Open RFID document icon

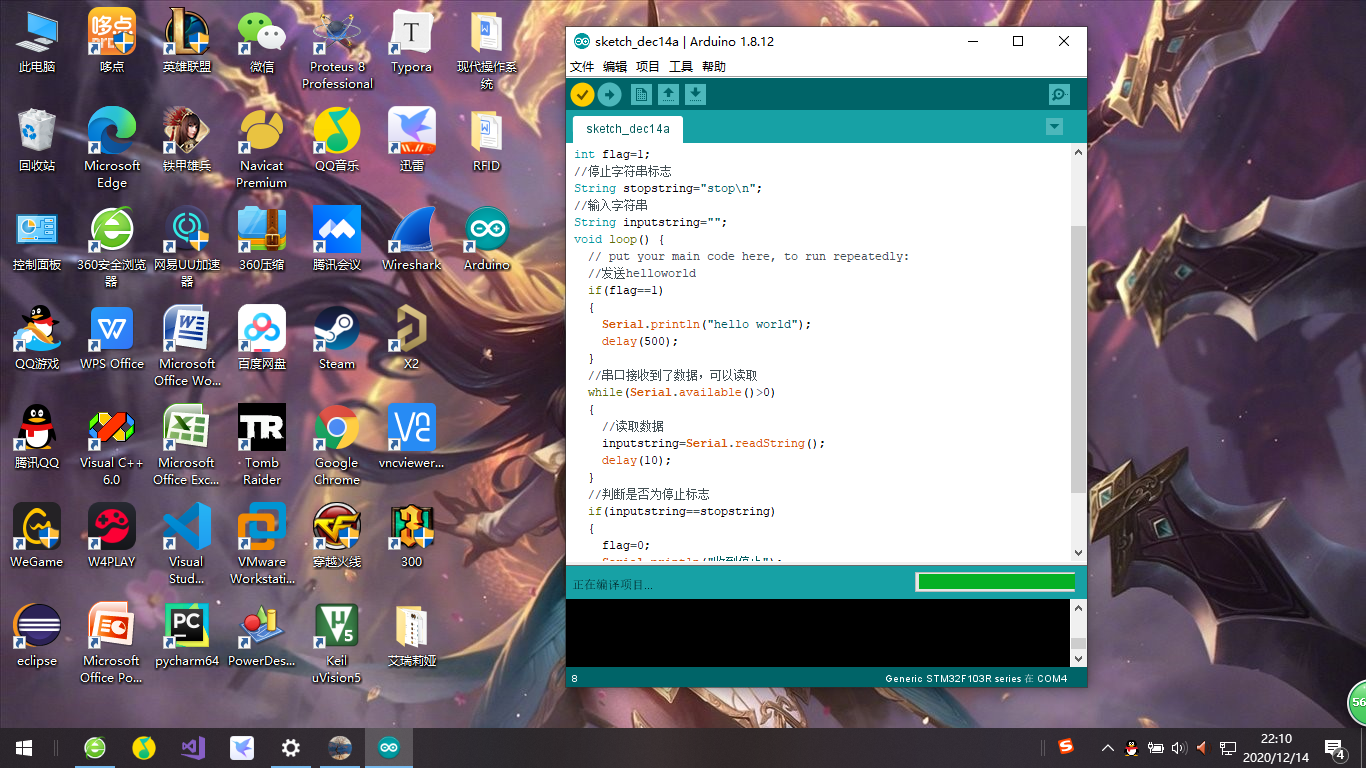(x=487, y=141)
